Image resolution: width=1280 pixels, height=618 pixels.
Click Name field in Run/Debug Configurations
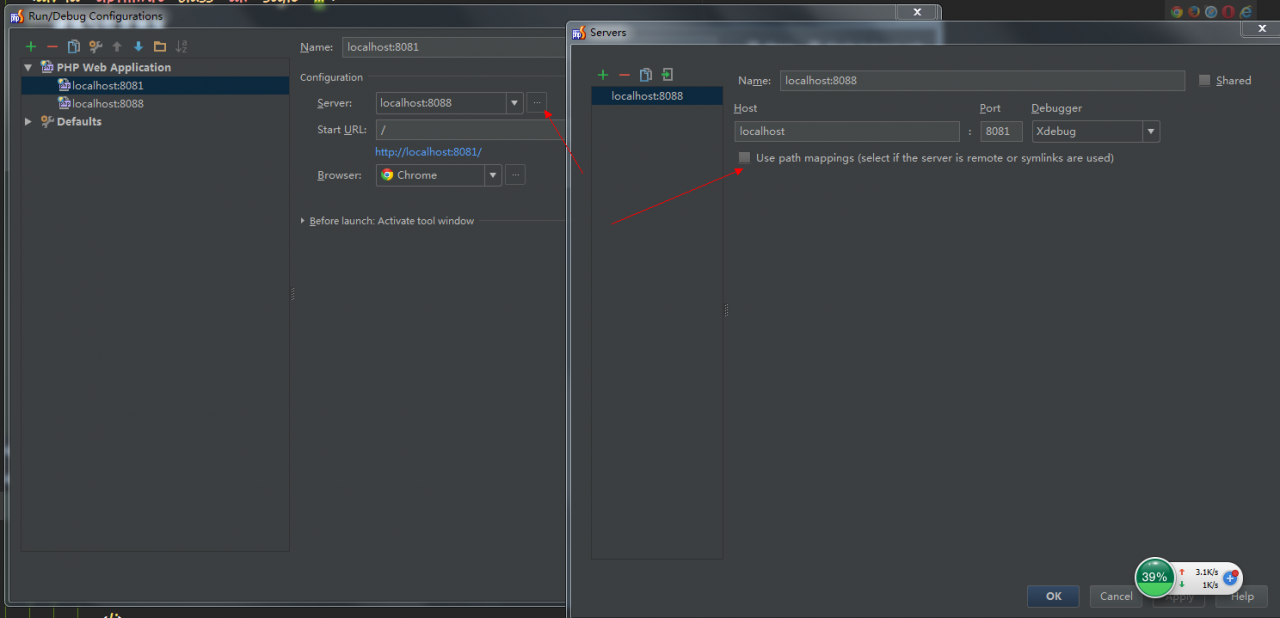[455, 47]
